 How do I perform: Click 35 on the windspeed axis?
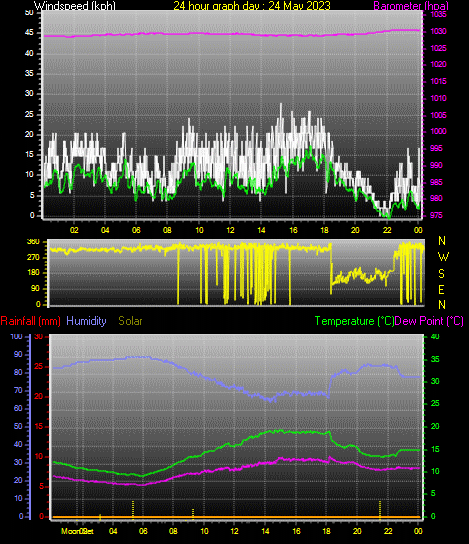[29, 73]
